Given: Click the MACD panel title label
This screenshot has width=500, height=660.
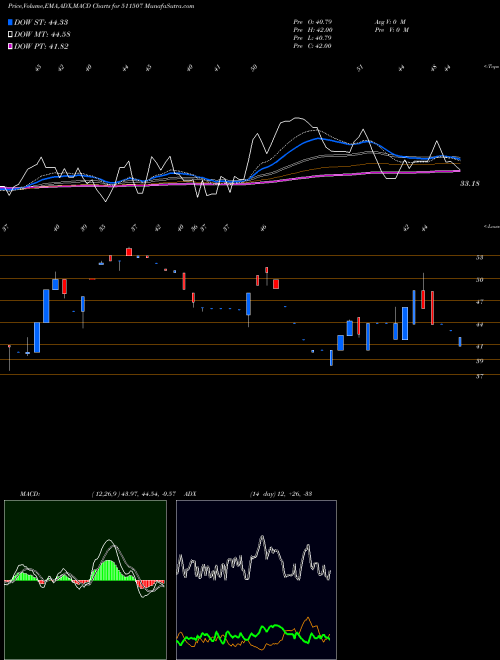Looking at the screenshot, I should pos(29,494).
